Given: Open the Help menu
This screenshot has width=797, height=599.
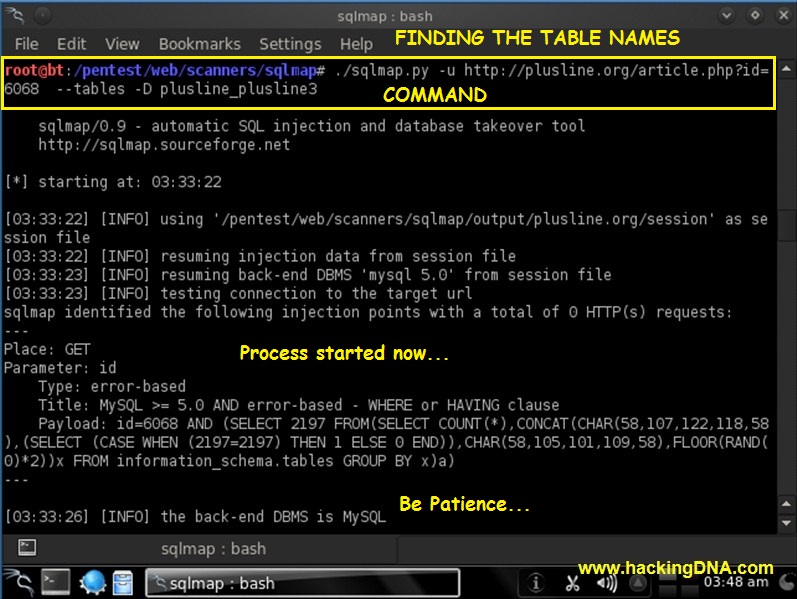Looking at the screenshot, I should (356, 44).
